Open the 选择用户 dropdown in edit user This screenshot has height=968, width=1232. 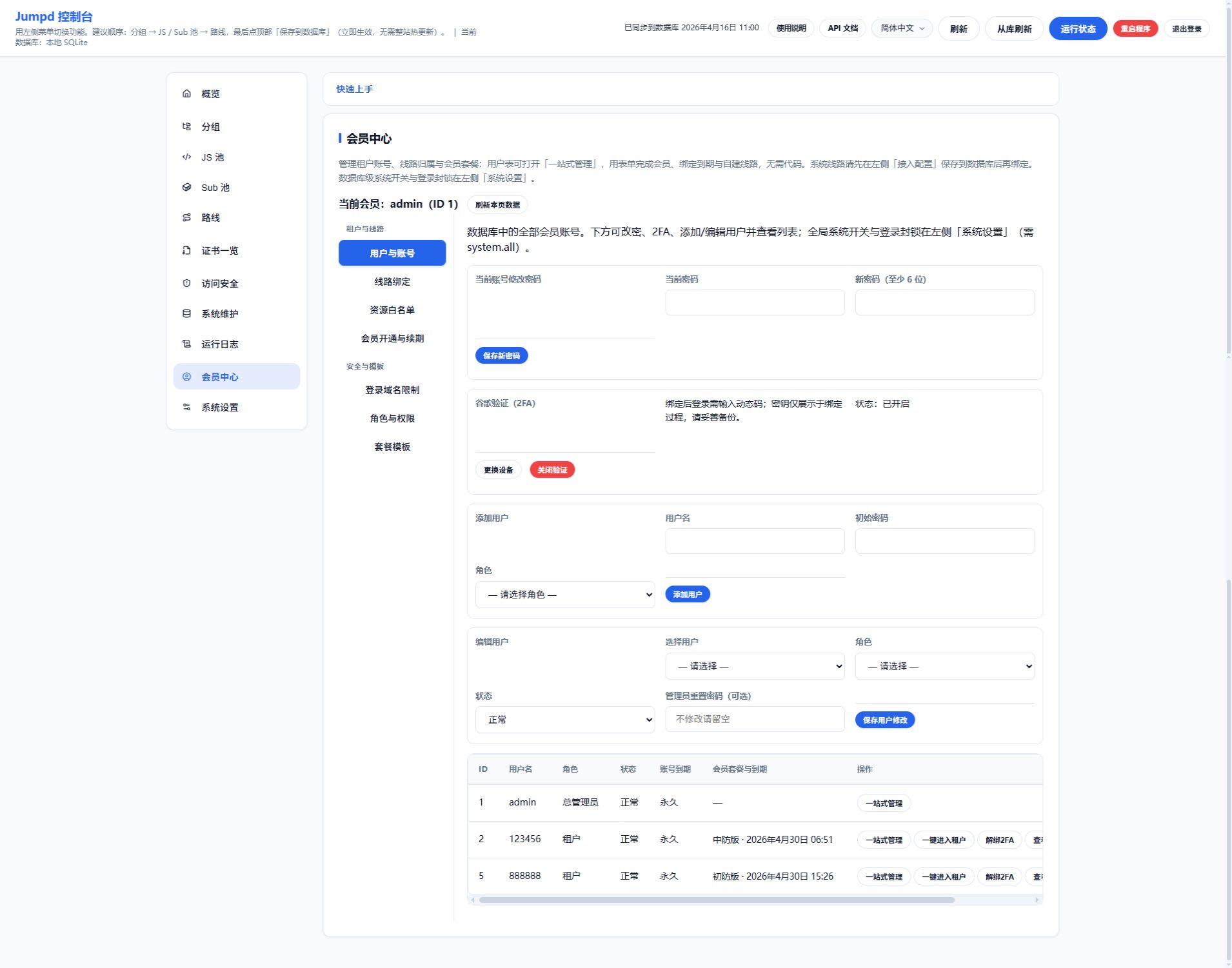click(755, 666)
